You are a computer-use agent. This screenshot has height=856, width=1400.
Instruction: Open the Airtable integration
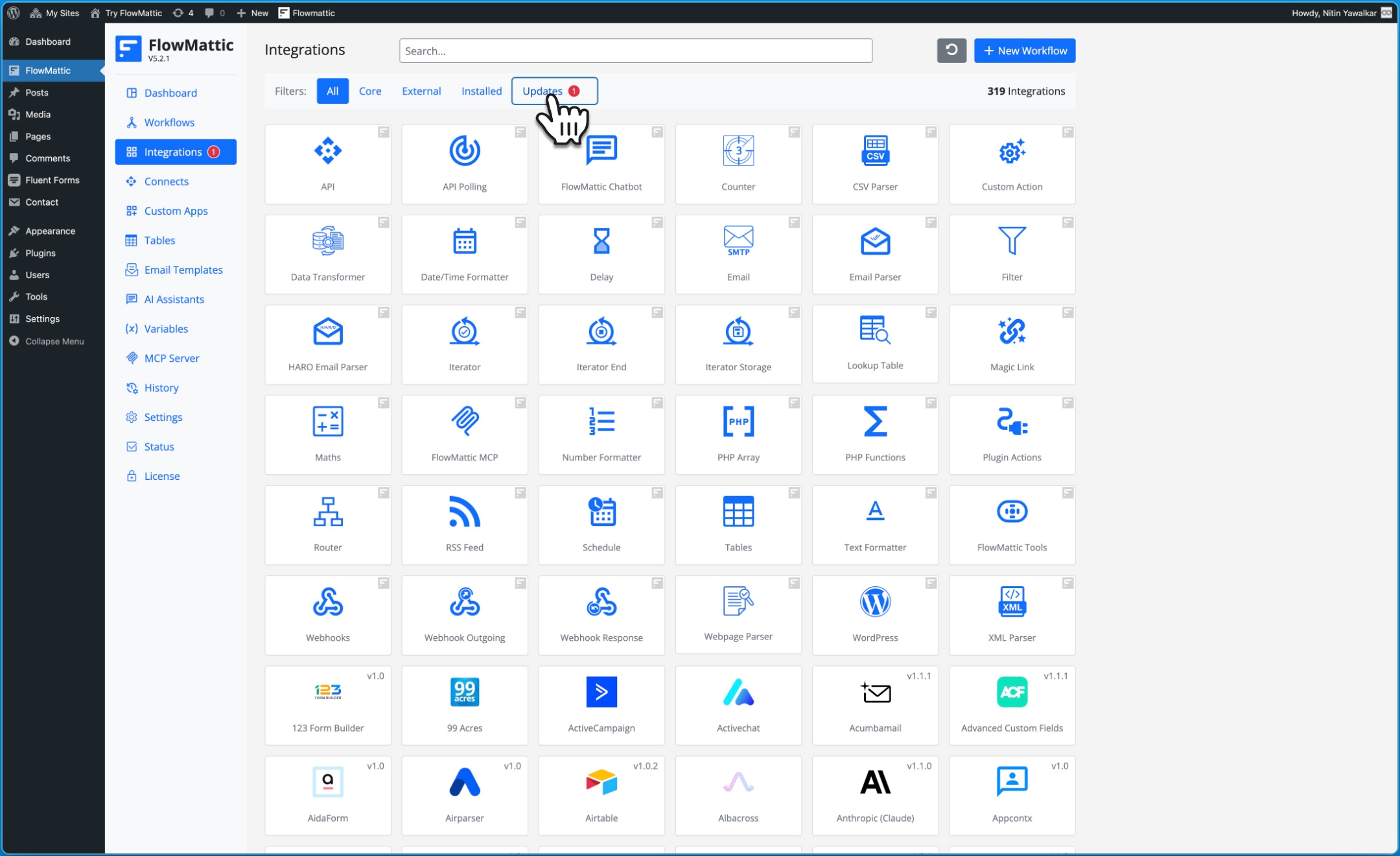(601, 795)
